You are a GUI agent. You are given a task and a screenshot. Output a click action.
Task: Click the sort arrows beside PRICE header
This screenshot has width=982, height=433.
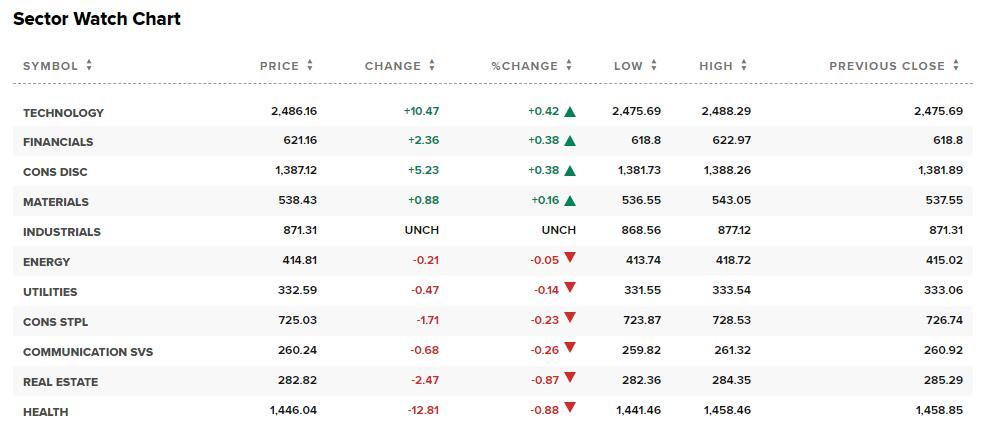[x=310, y=66]
